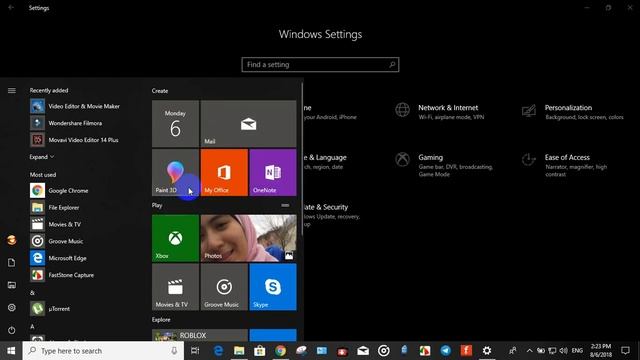Open Task View on taskbar

[x=195, y=351]
